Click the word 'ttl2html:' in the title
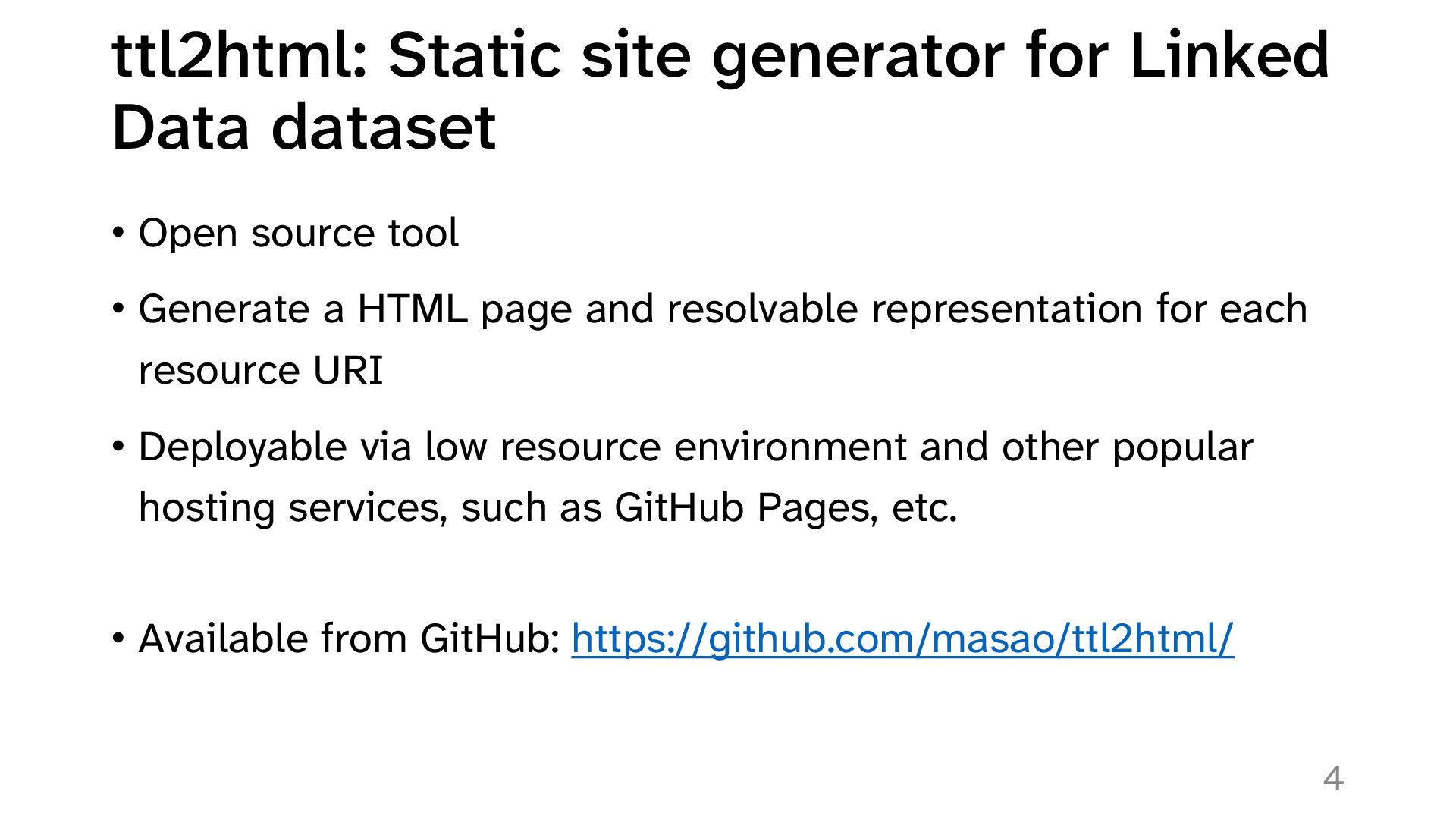Viewport: 1456px width, 819px height. coord(240,55)
